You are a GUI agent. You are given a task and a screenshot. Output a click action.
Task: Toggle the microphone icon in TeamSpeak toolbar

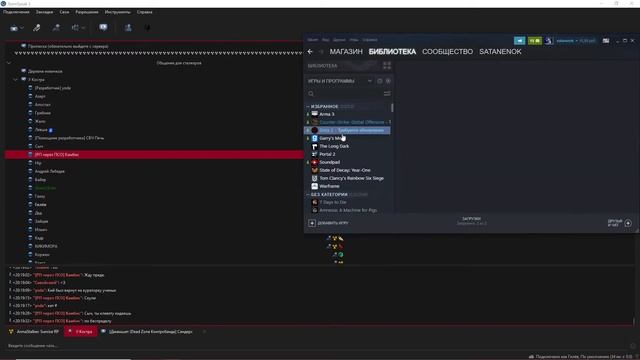coord(147,28)
